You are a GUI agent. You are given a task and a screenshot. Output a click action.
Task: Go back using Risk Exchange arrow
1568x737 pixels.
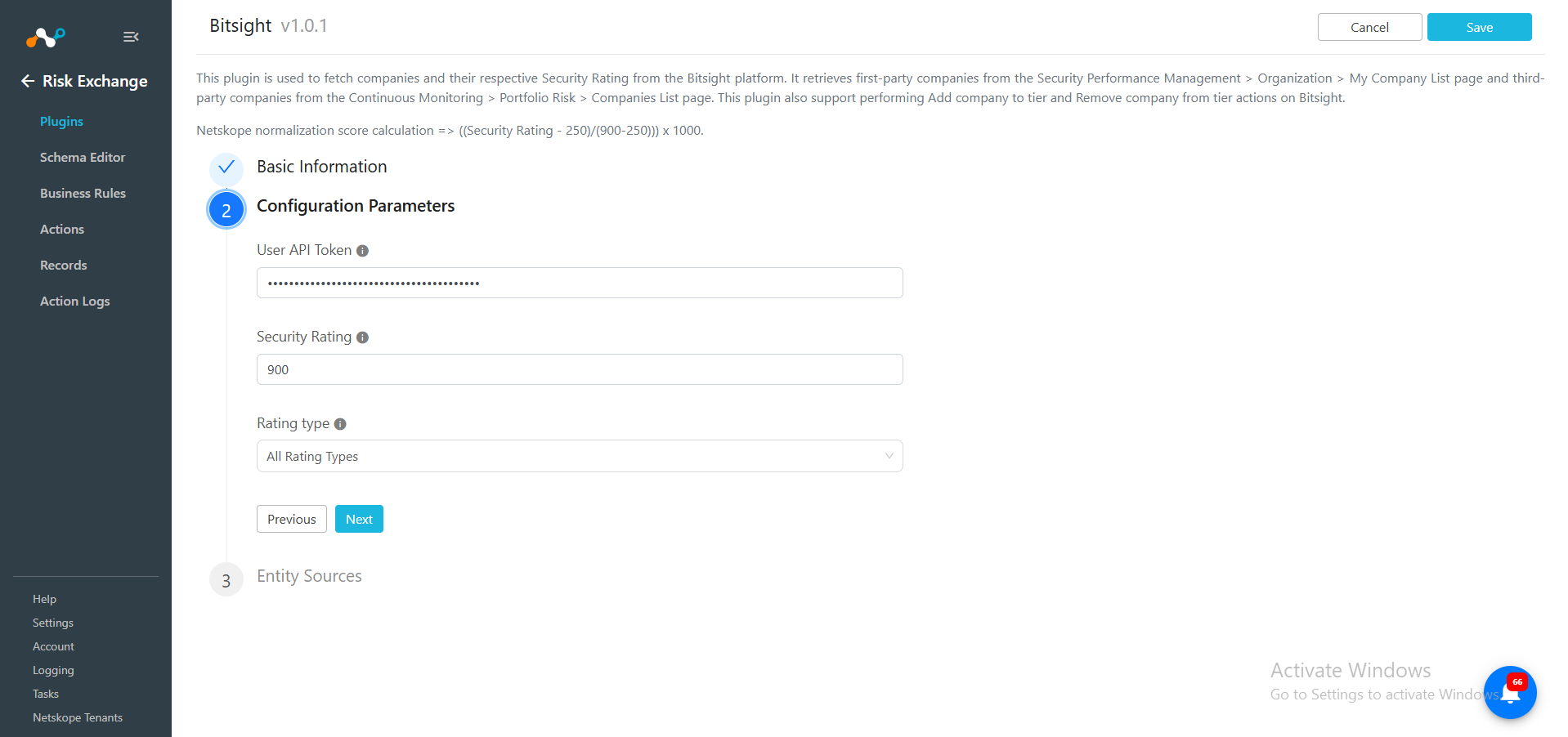[x=28, y=81]
